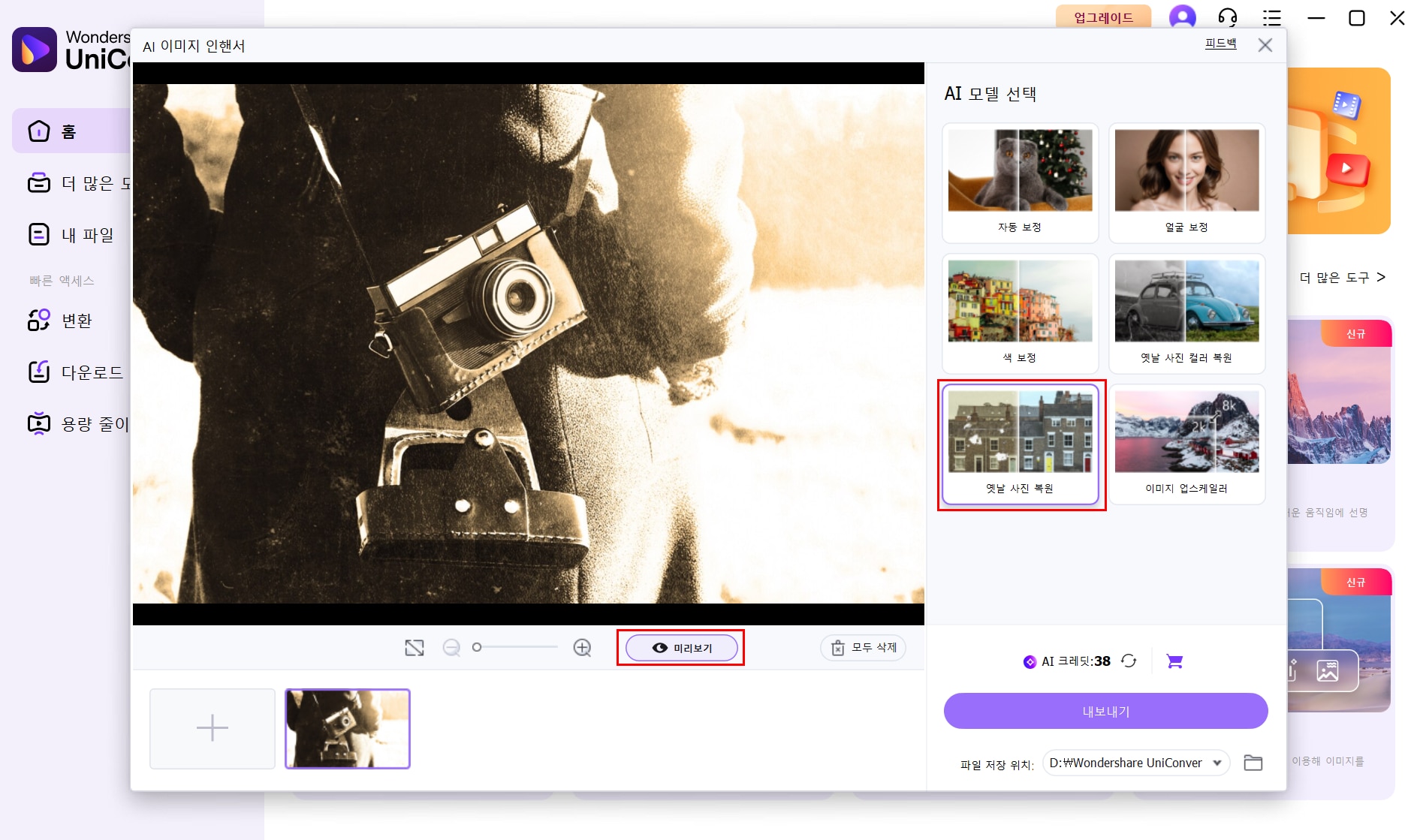Click the zoom level slider track
The height and width of the screenshot is (840, 1417).
click(517, 647)
